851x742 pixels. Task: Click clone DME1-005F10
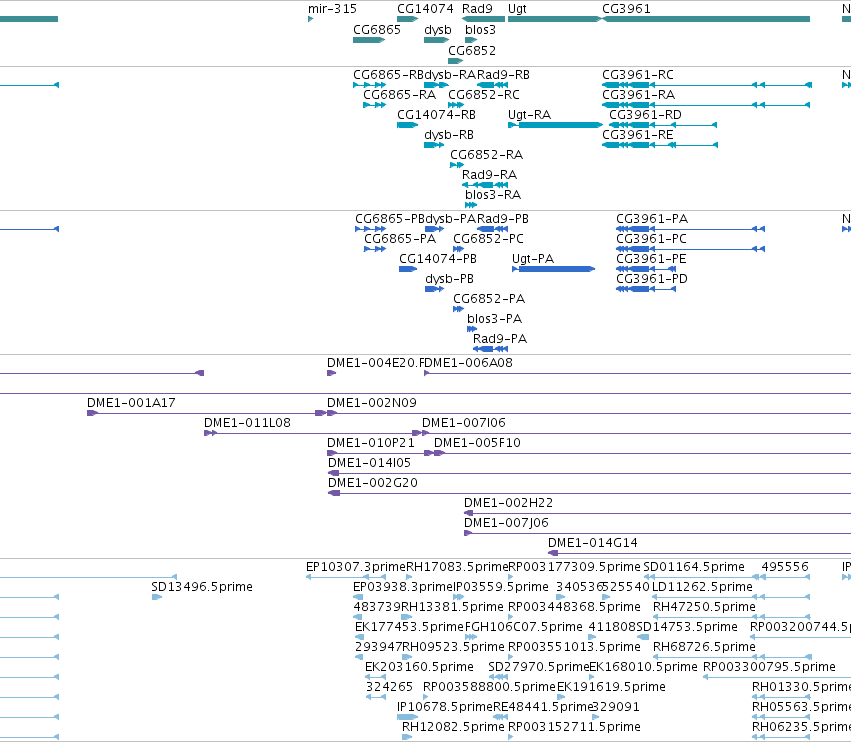477,443
